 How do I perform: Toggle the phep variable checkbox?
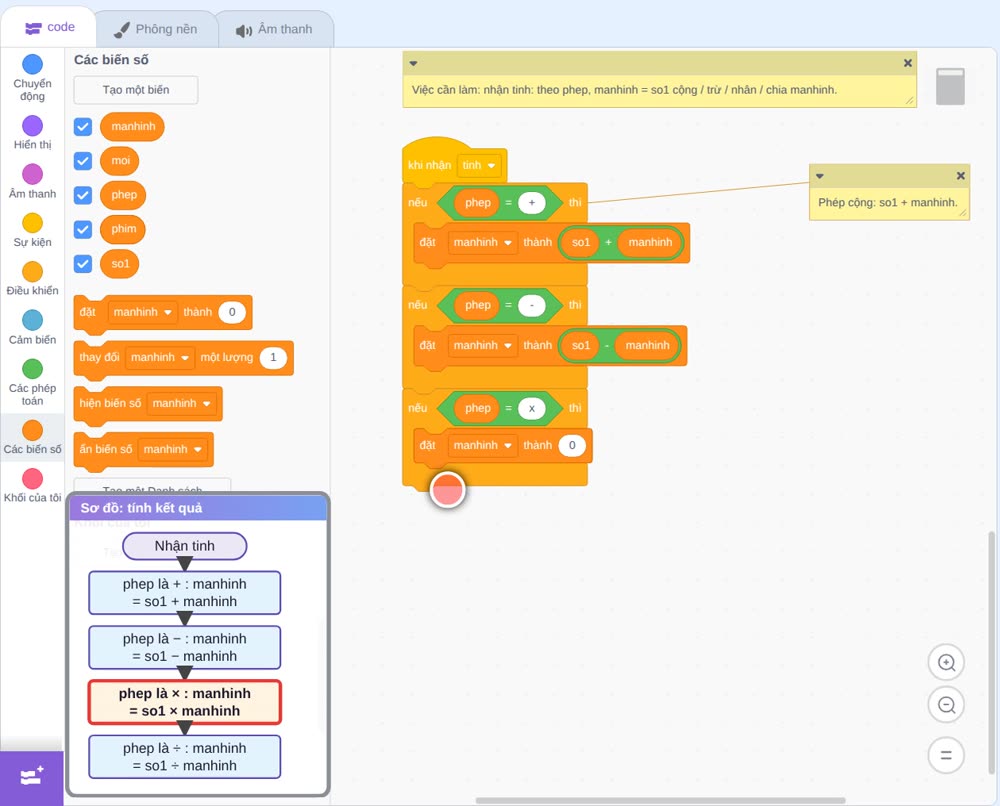pyautogui.click(x=83, y=195)
